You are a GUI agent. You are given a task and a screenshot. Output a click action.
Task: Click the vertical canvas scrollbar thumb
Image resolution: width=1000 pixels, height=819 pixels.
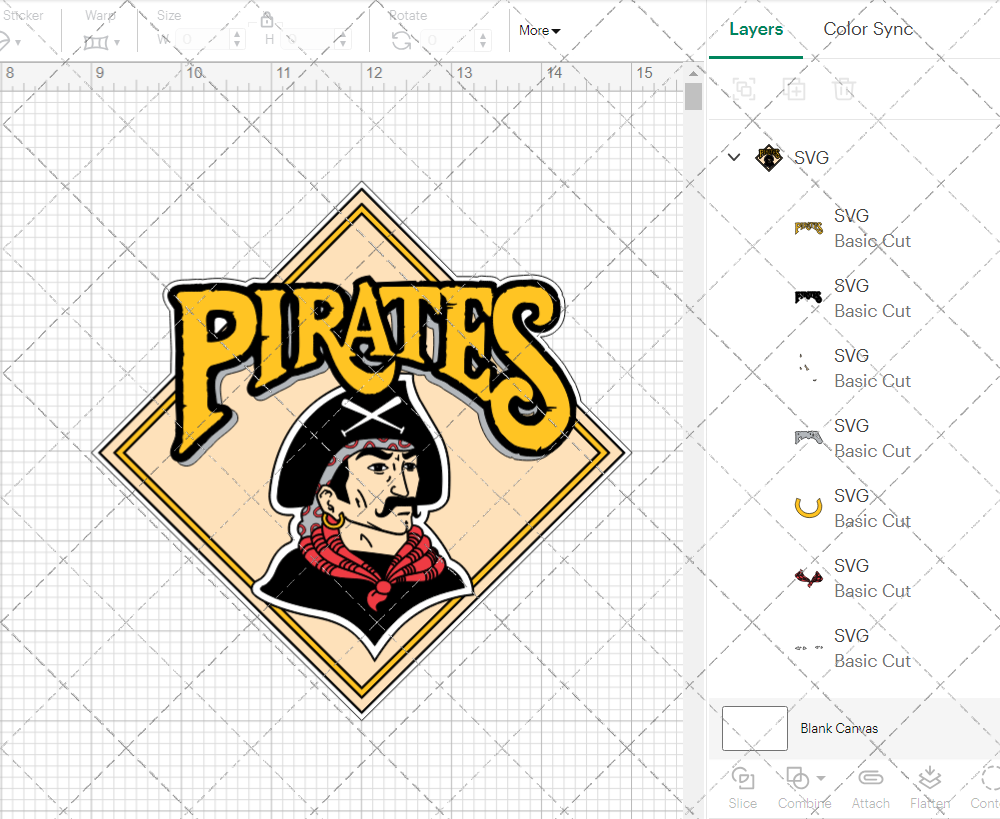click(x=693, y=96)
